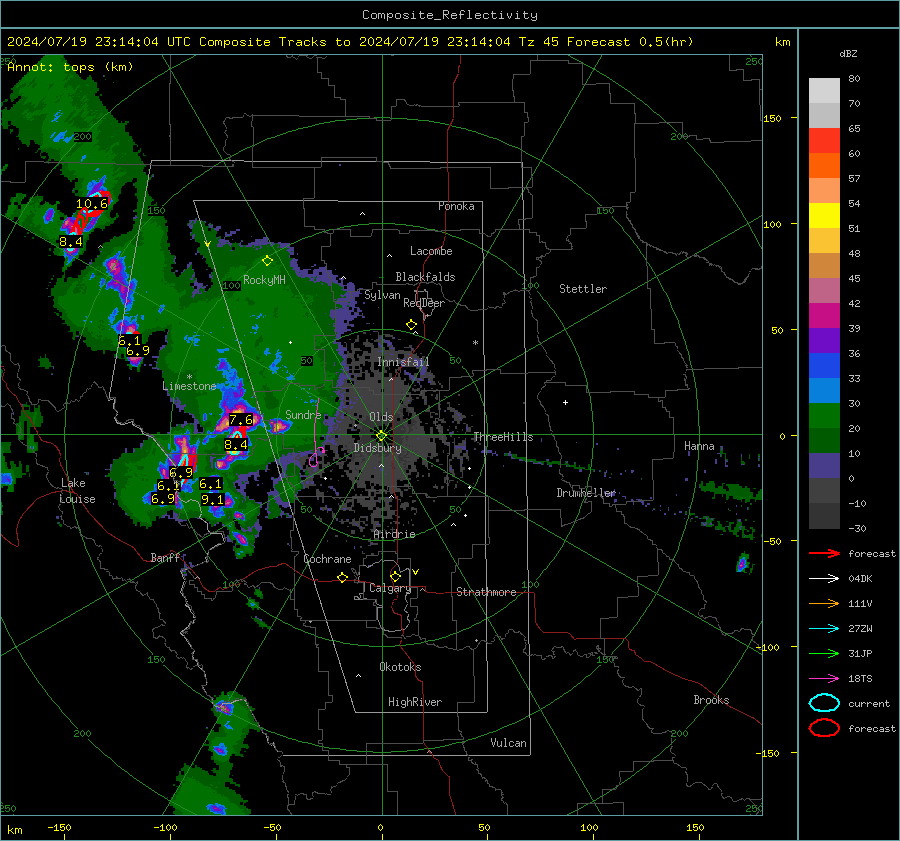Pick the purple swatch between 39 and 36
The image size is (900, 841).
coord(824,340)
